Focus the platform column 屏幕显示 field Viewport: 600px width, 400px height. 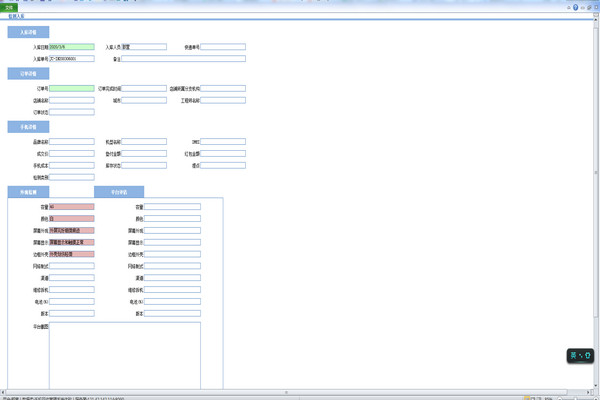pyautogui.click(x=172, y=242)
